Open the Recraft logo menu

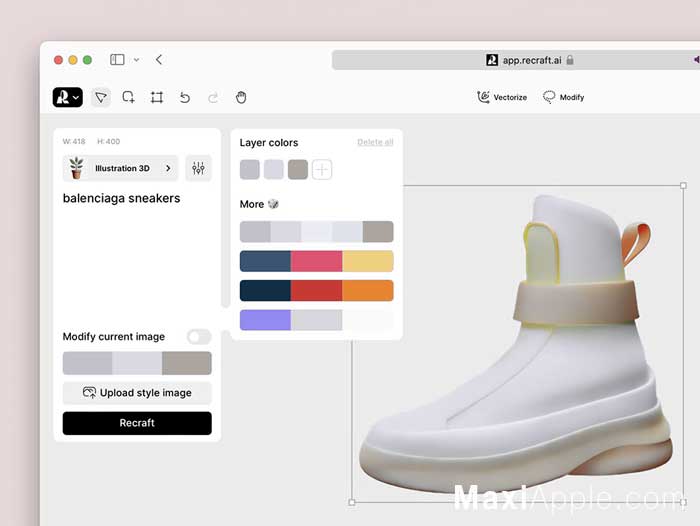click(x=67, y=97)
